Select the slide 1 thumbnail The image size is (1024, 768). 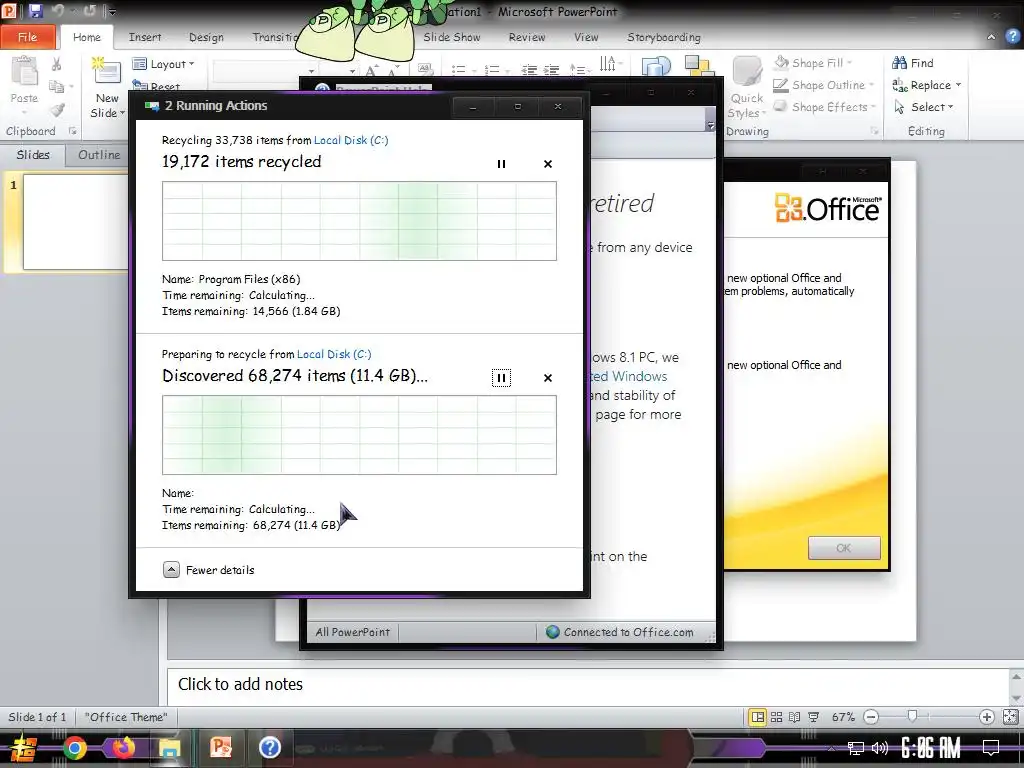point(75,222)
